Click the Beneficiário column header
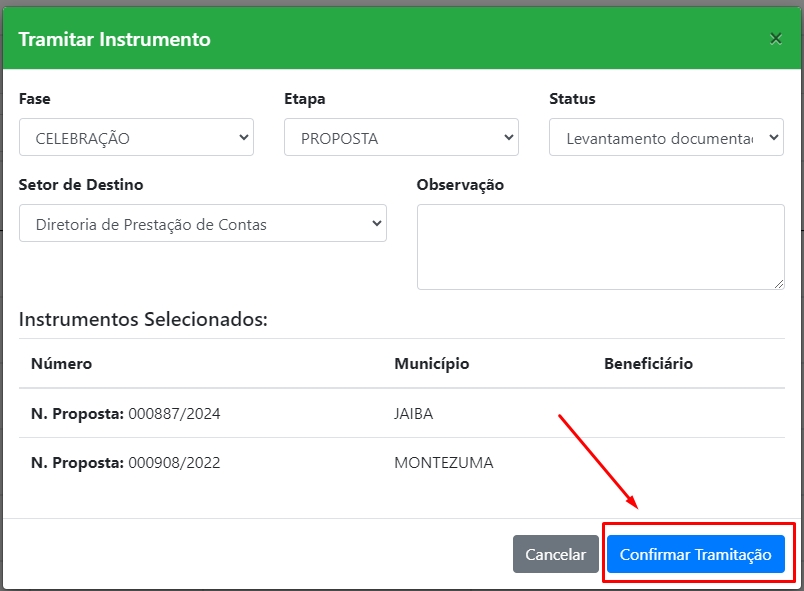Viewport: 804px width, 591px height. point(648,364)
